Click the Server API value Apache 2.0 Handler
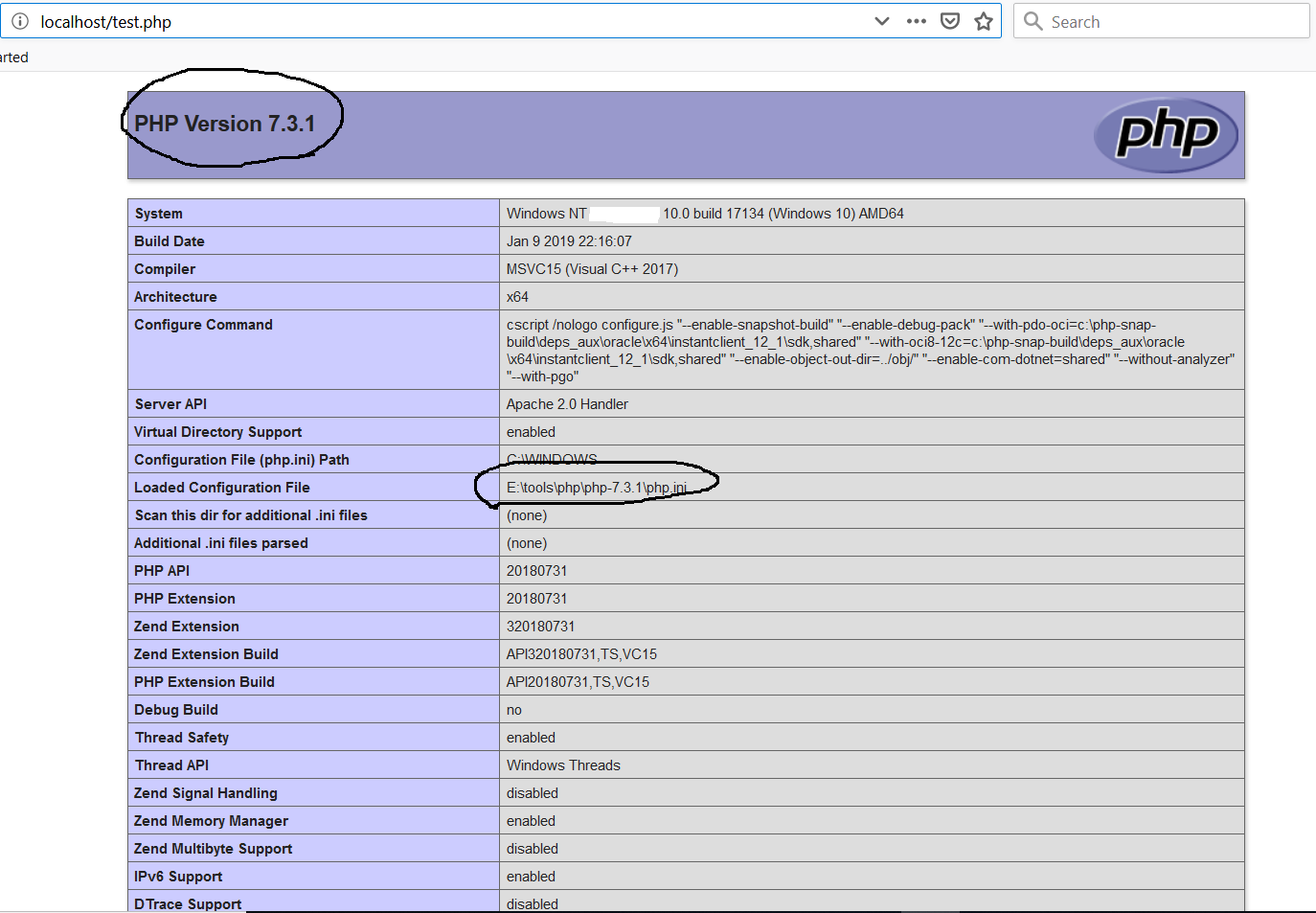This screenshot has height=913, width=1316. [x=567, y=404]
